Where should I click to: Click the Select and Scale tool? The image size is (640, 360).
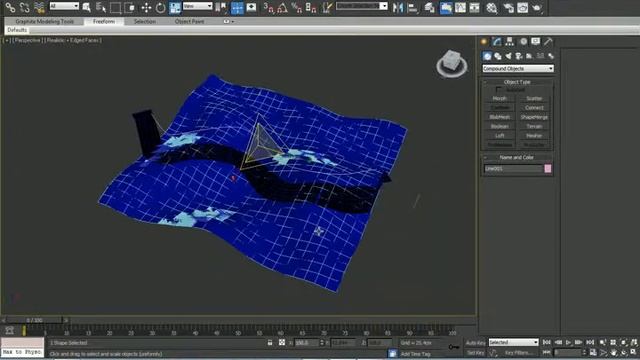click(175, 7)
